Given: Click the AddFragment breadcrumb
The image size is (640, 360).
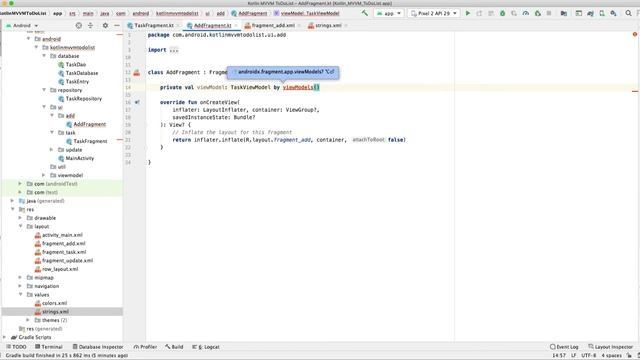Looking at the screenshot, I should [249, 13].
